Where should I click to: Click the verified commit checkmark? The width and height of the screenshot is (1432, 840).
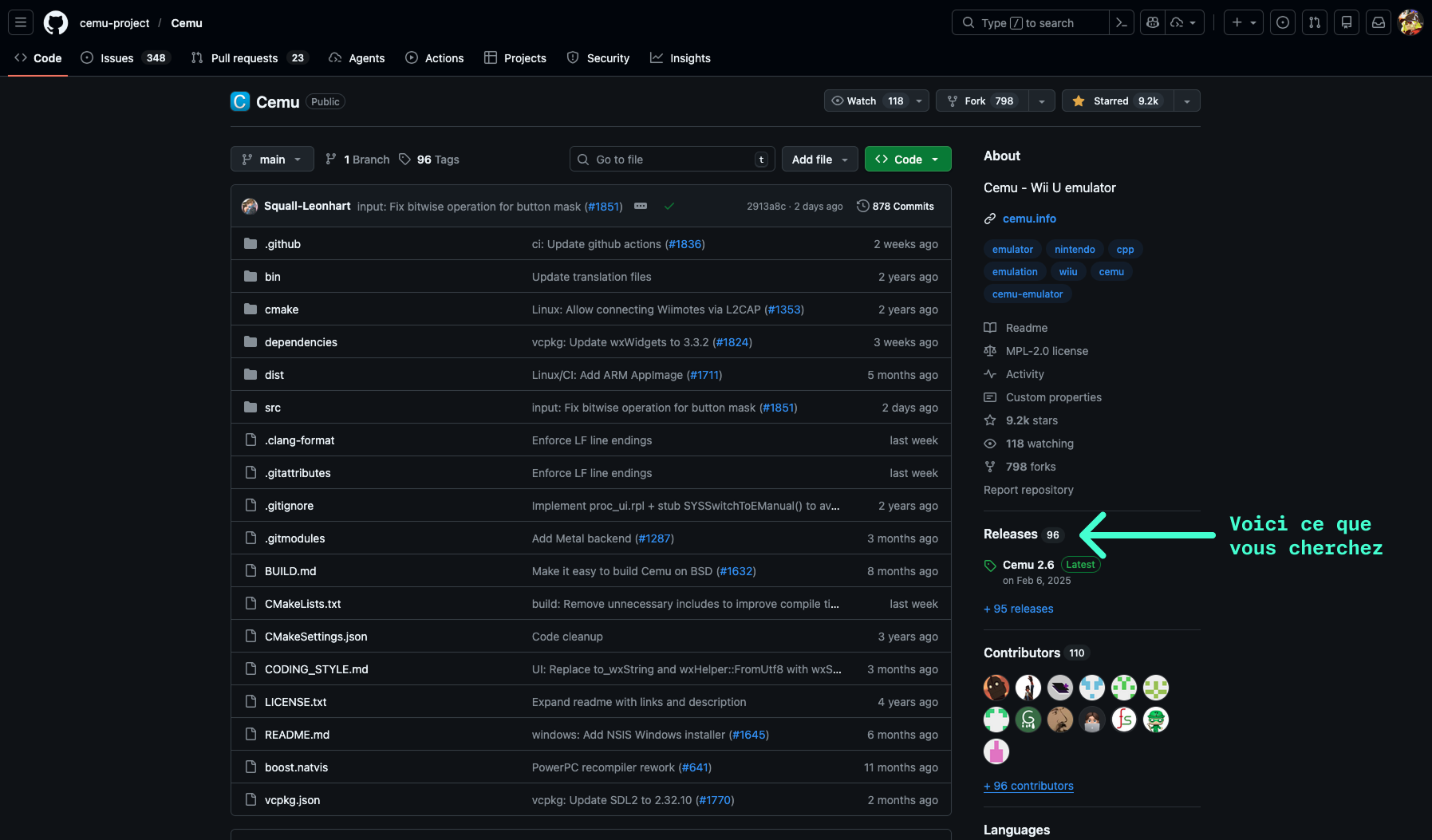click(x=670, y=206)
